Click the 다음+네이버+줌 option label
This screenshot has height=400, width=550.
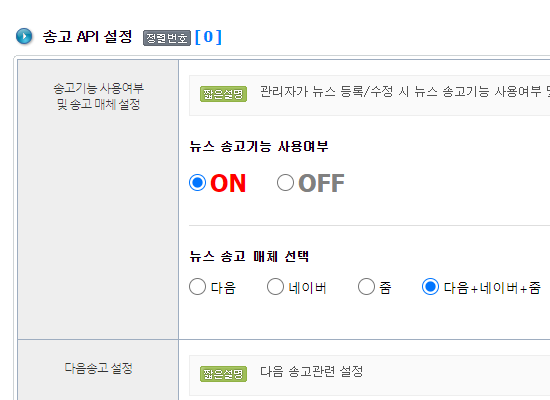(492, 288)
